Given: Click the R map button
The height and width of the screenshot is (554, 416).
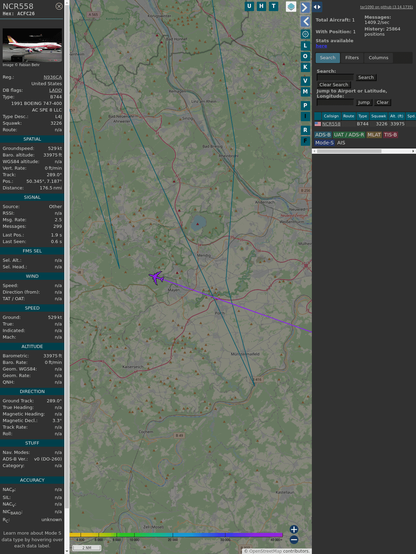Looking at the screenshot, I should [x=305, y=130].
